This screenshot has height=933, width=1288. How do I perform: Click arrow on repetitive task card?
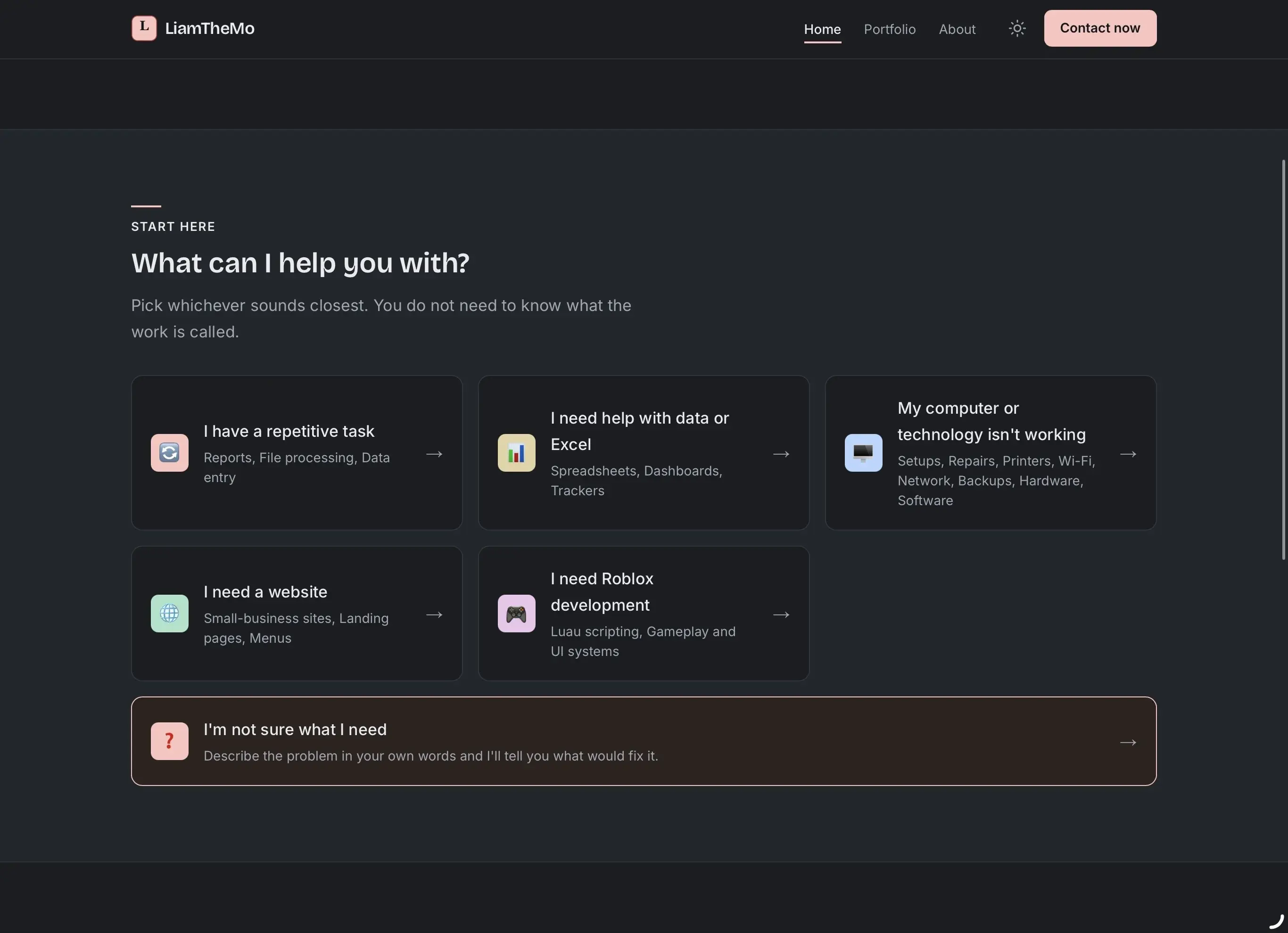tap(435, 454)
